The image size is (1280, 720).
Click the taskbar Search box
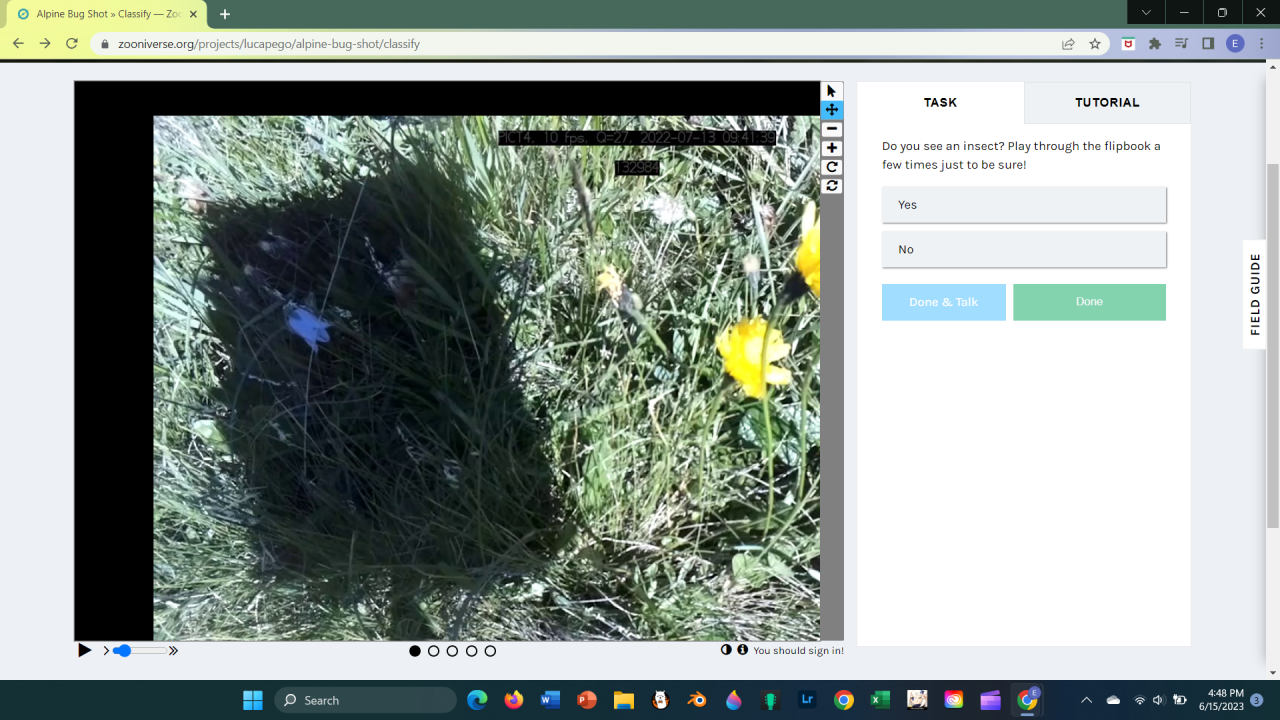[367, 700]
